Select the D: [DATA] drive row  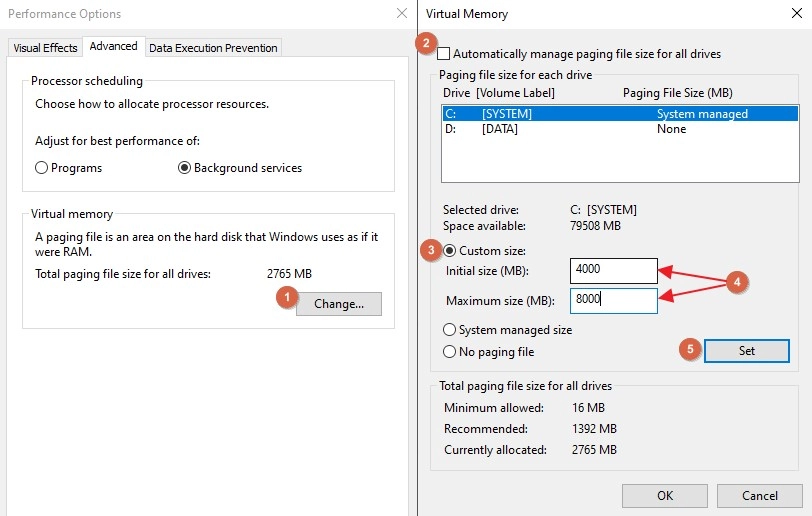pyautogui.click(x=620, y=129)
